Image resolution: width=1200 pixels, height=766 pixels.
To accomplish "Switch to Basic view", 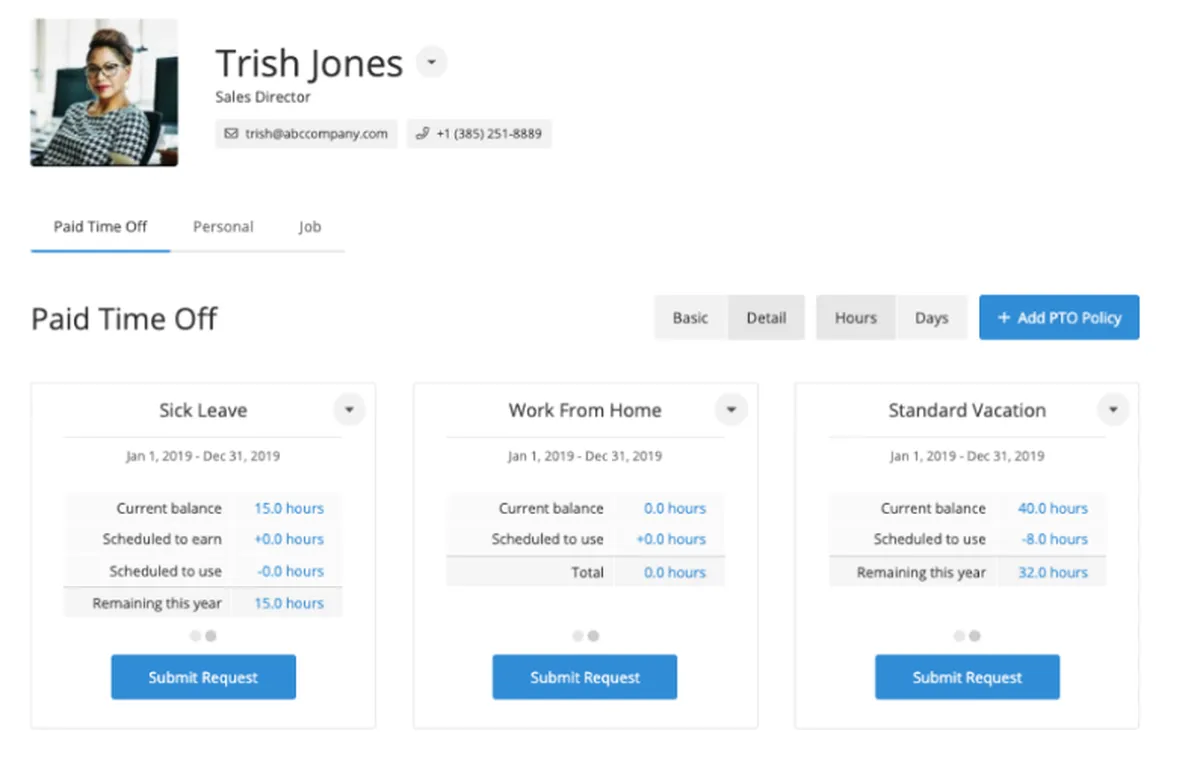I will 690,318.
